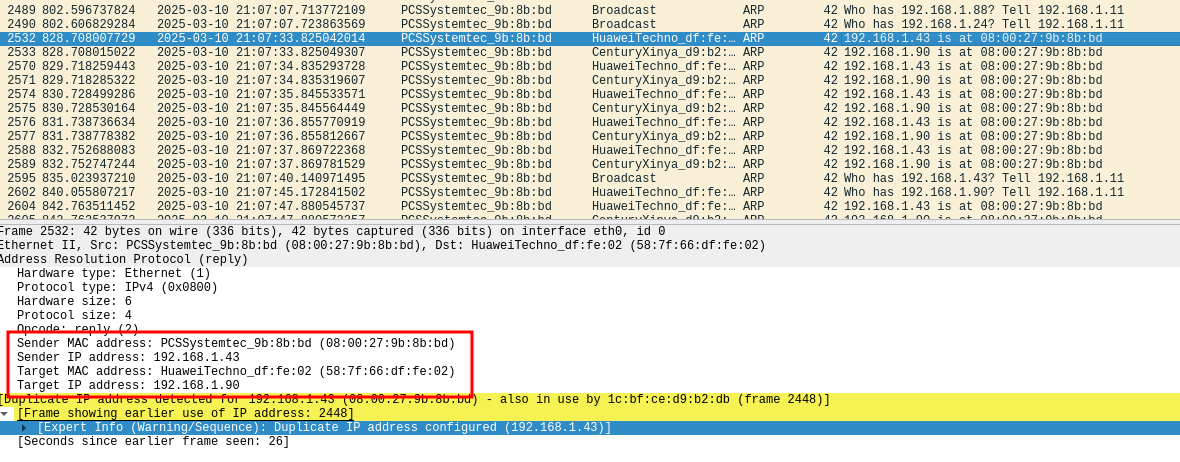Select packet 2489 asking for 192.168.1.88
The image size is (1180, 462).
(590, 11)
